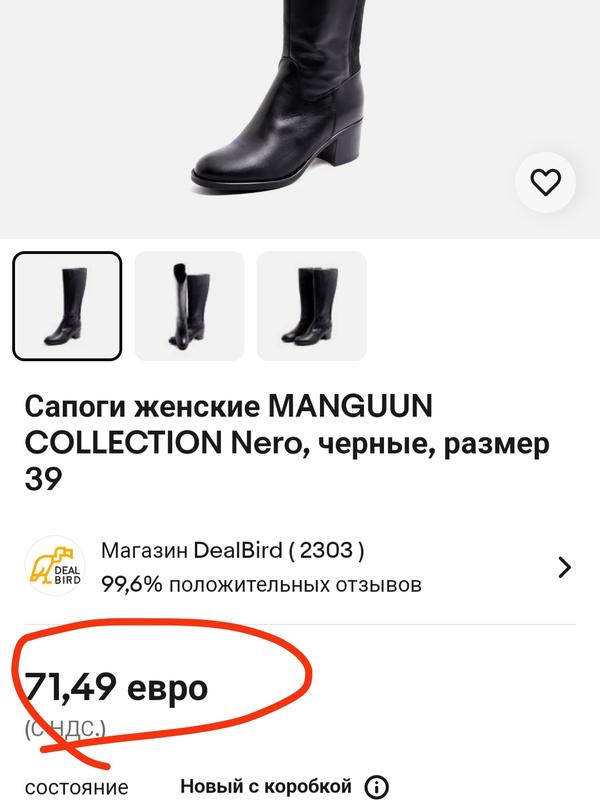View the third thumbnail showing both boots
The image size is (600, 800).
coord(311,306)
